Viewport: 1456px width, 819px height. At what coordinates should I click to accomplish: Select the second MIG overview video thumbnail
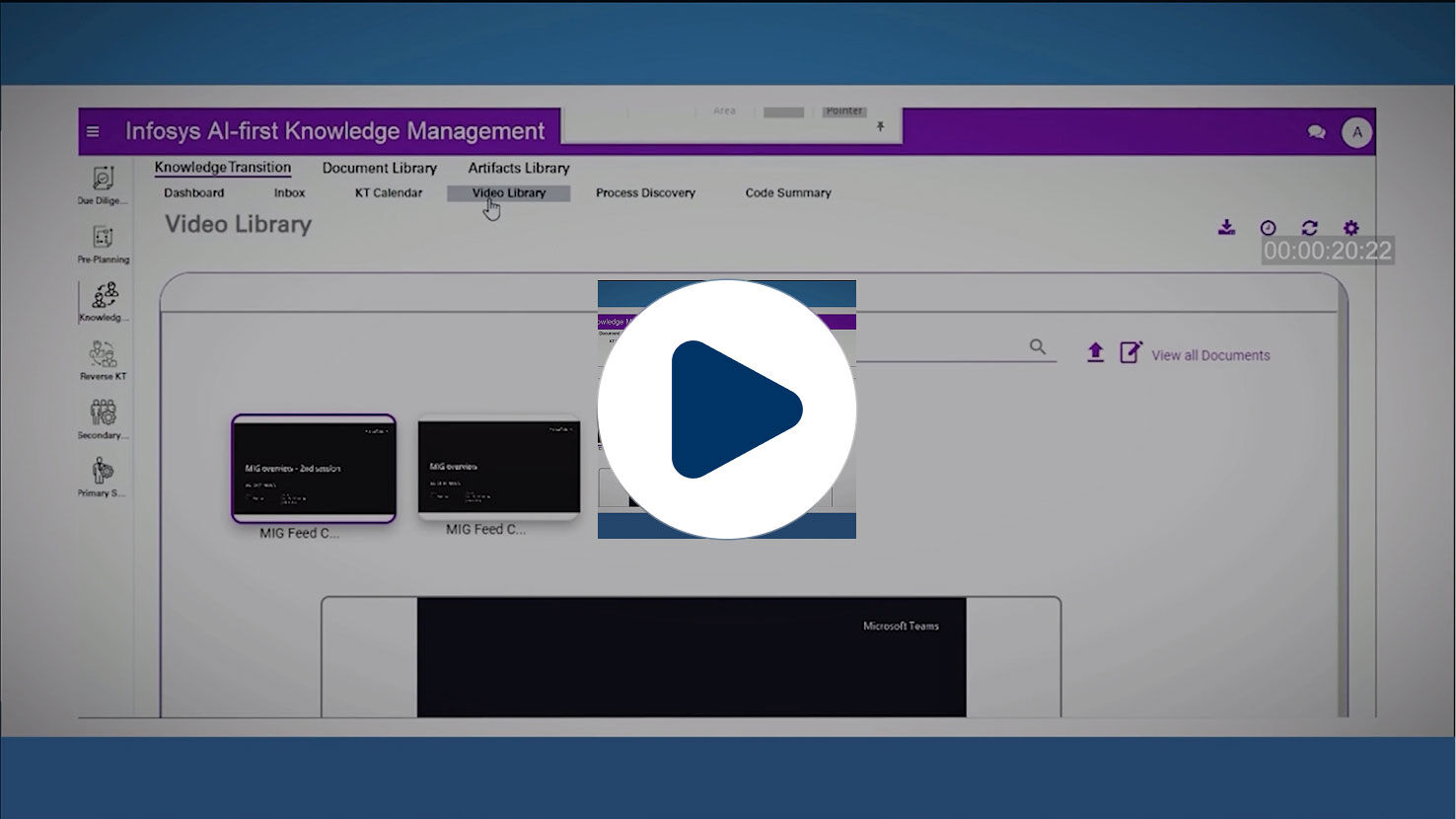click(x=499, y=467)
